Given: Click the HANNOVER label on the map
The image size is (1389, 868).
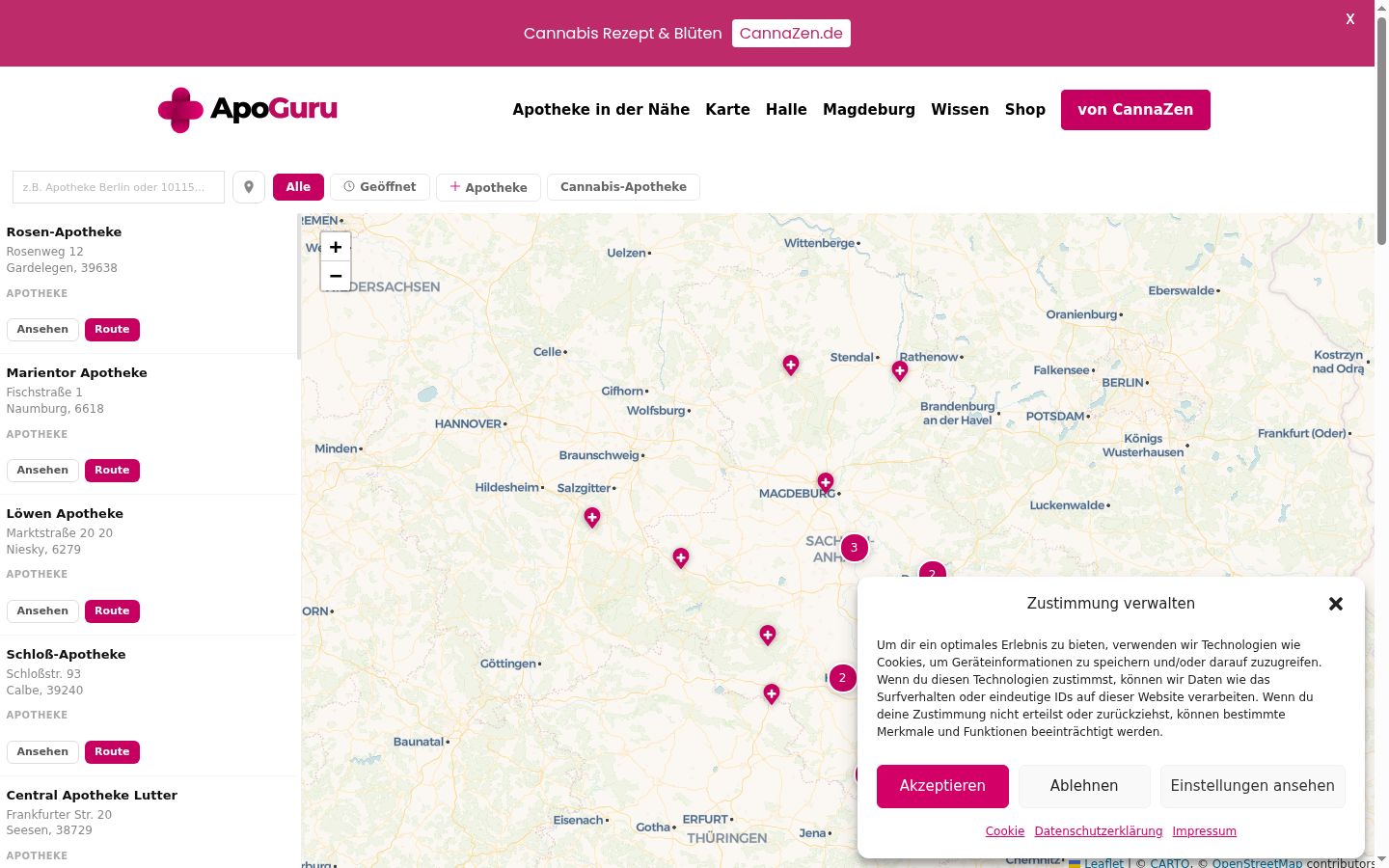Looking at the screenshot, I should click(x=468, y=424).
